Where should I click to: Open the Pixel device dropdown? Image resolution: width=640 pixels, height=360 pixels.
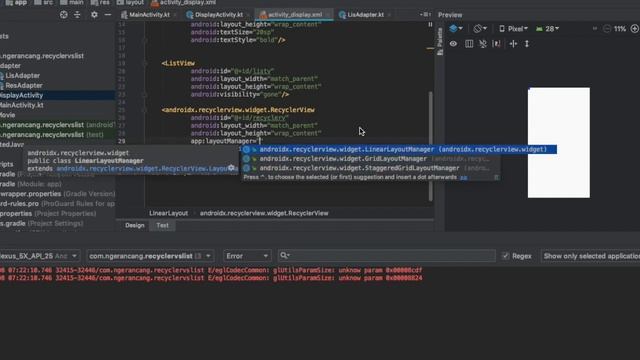(x=513, y=29)
